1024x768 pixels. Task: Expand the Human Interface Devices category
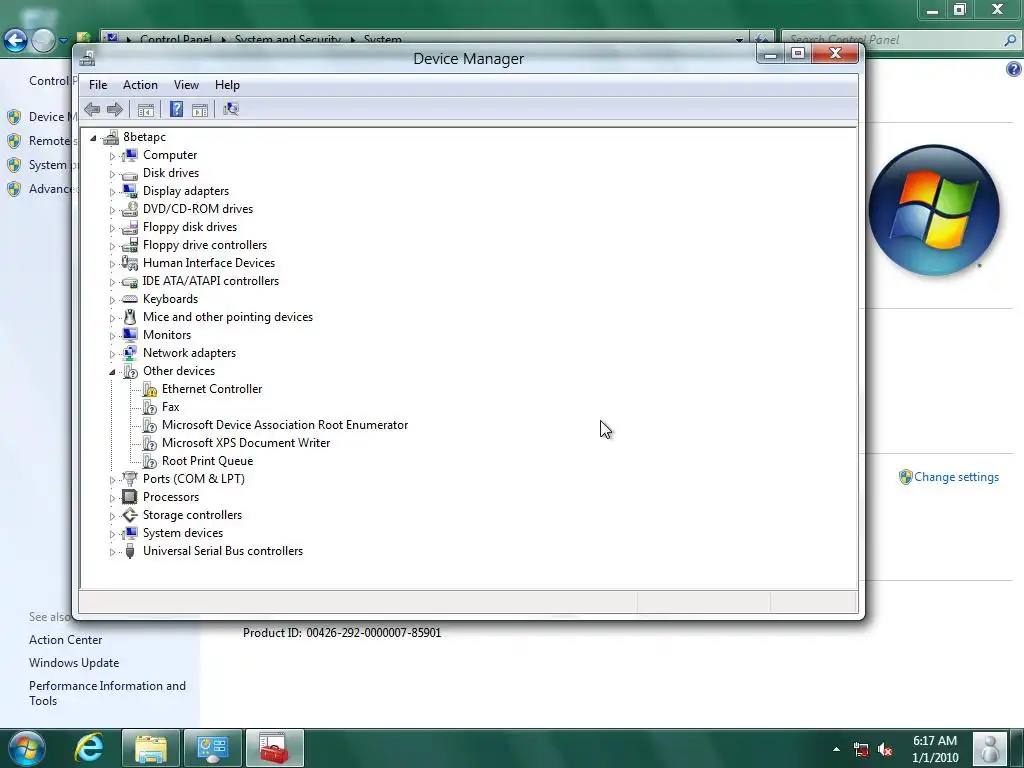coord(112,264)
